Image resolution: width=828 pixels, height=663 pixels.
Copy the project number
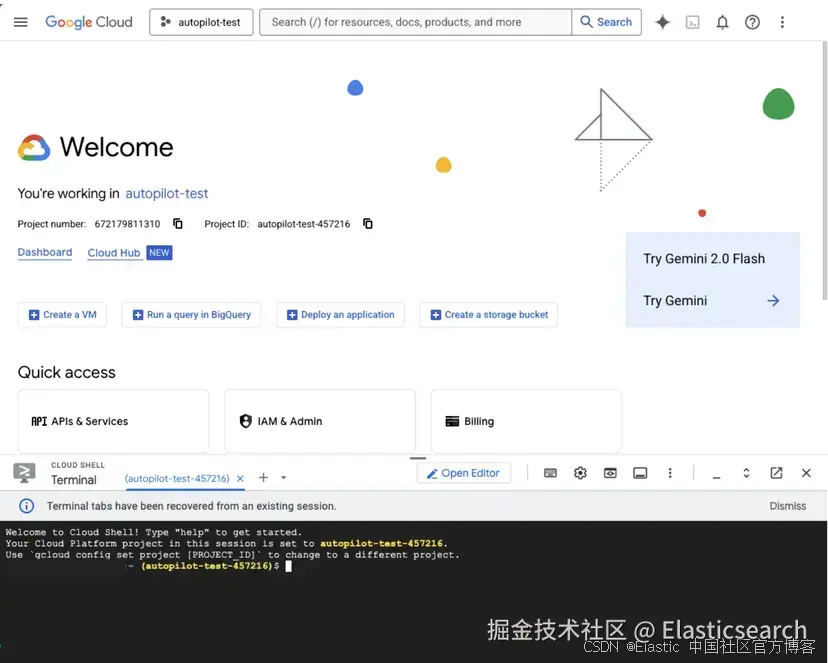pos(178,224)
